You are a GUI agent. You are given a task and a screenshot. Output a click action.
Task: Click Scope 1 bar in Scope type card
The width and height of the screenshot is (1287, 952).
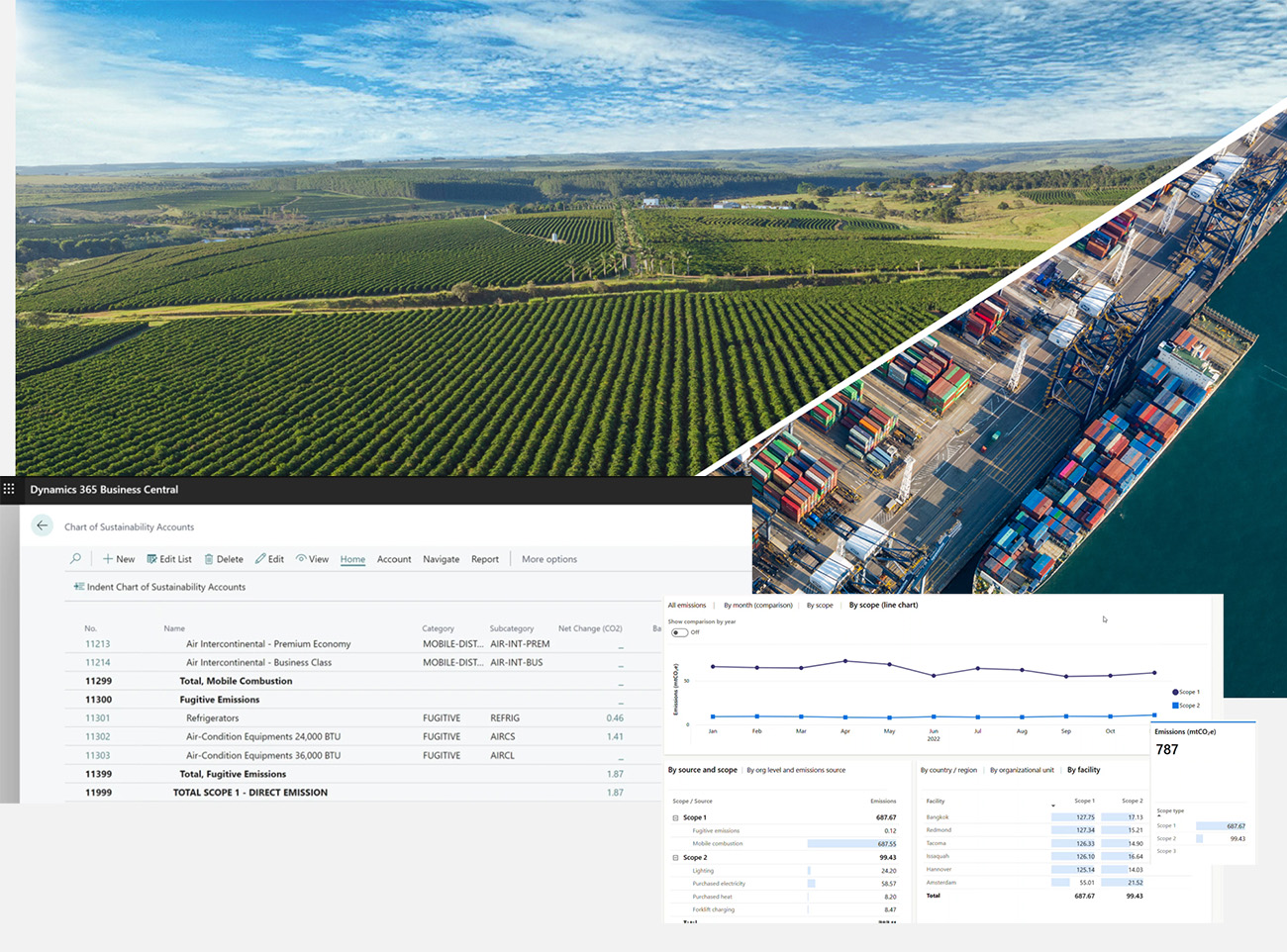(x=1221, y=825)
